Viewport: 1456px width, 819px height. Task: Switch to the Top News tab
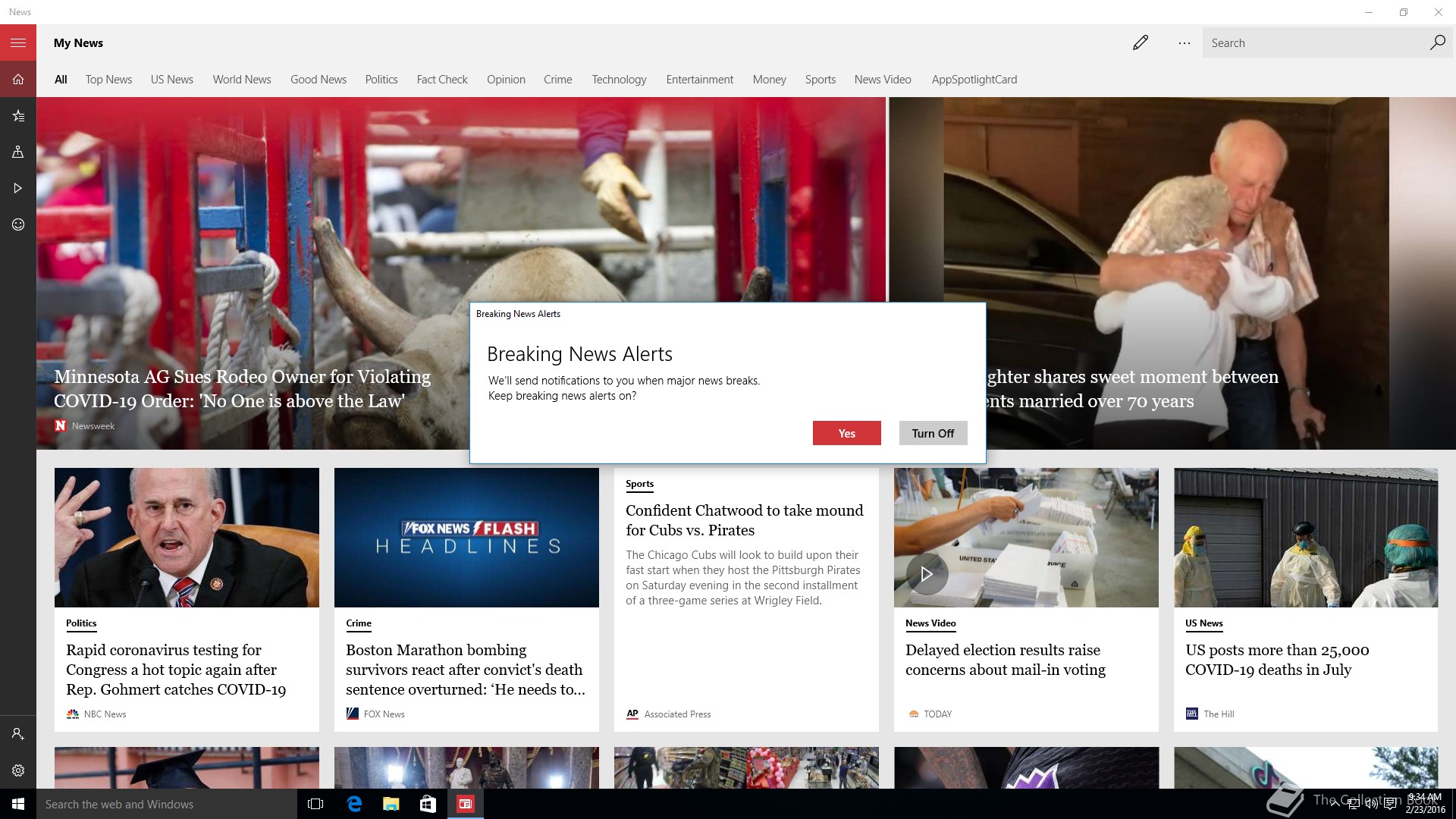108,80
